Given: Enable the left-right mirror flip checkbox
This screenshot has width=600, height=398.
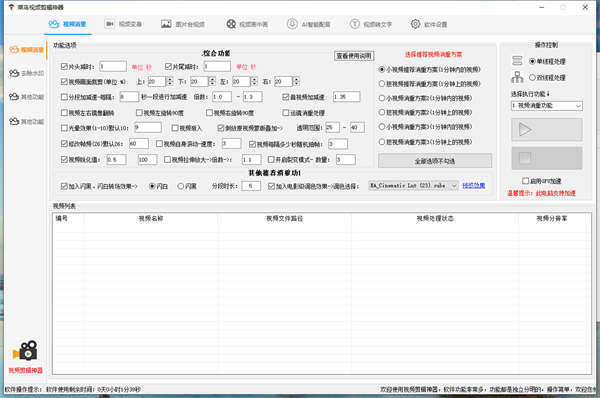Looking at the screenshot, I should [64, 113].
